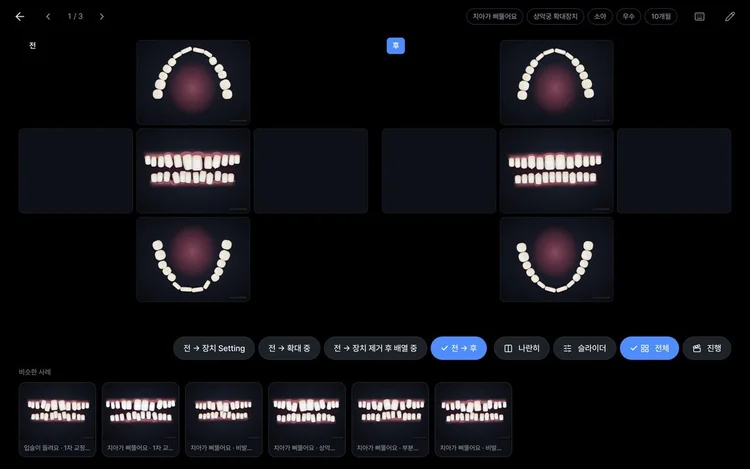Image resolution: width=750 pixels, height=469 pixels.
Task: Open the before upper arch occlusal image
Action: coord(193,82)
